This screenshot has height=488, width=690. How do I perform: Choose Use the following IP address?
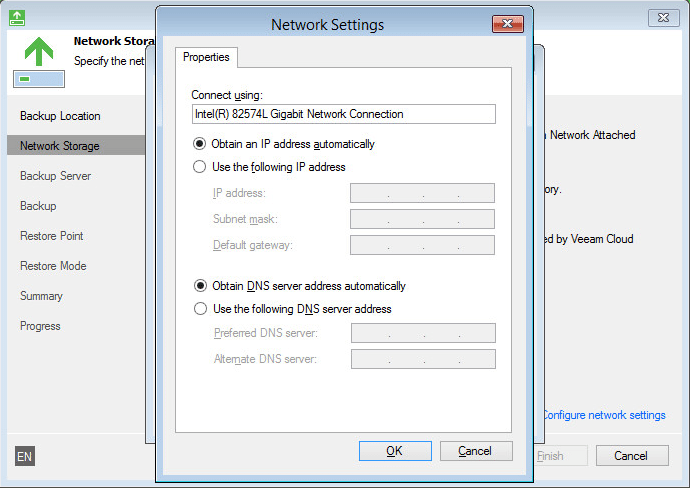200,167
